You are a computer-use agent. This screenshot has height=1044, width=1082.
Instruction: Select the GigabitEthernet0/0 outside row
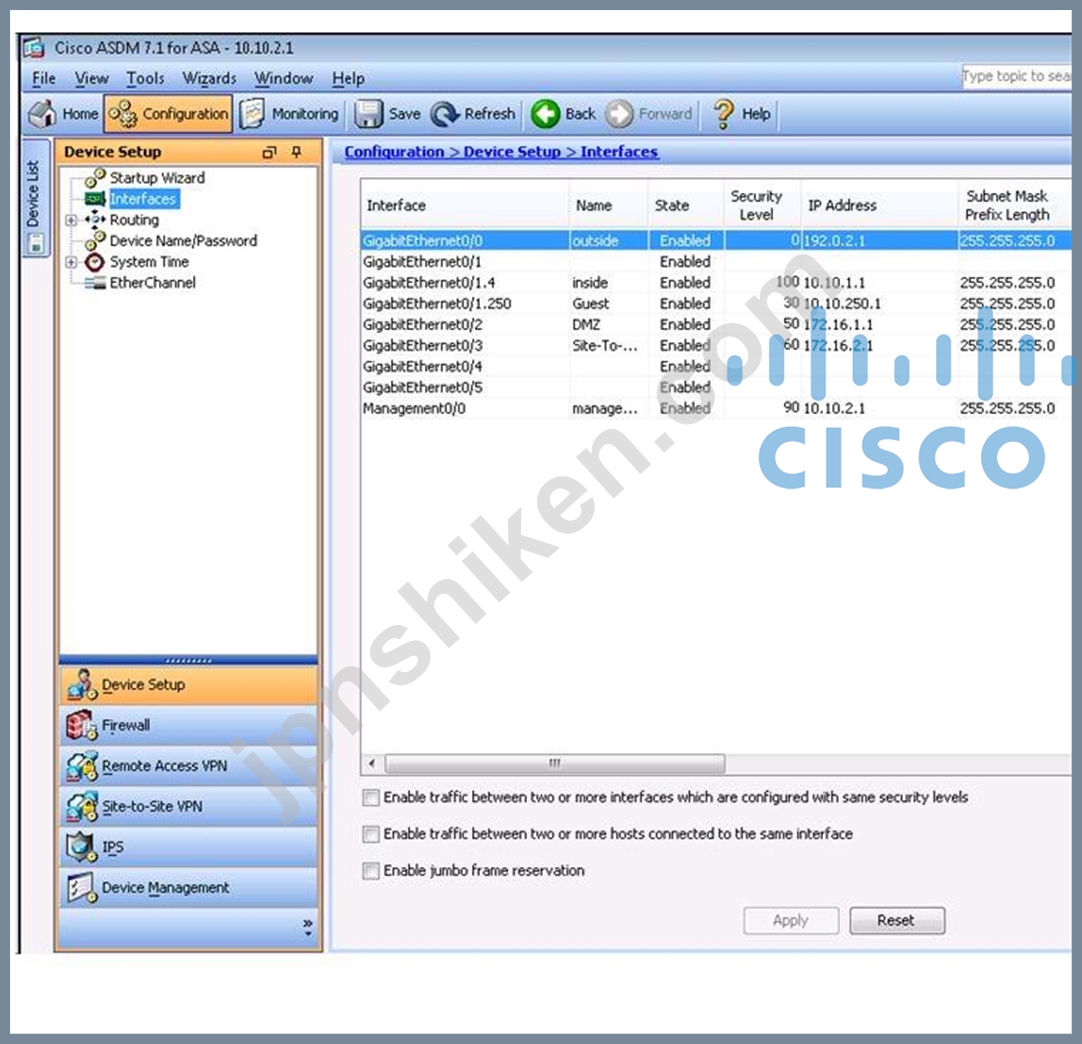click(x=716, y=241)
